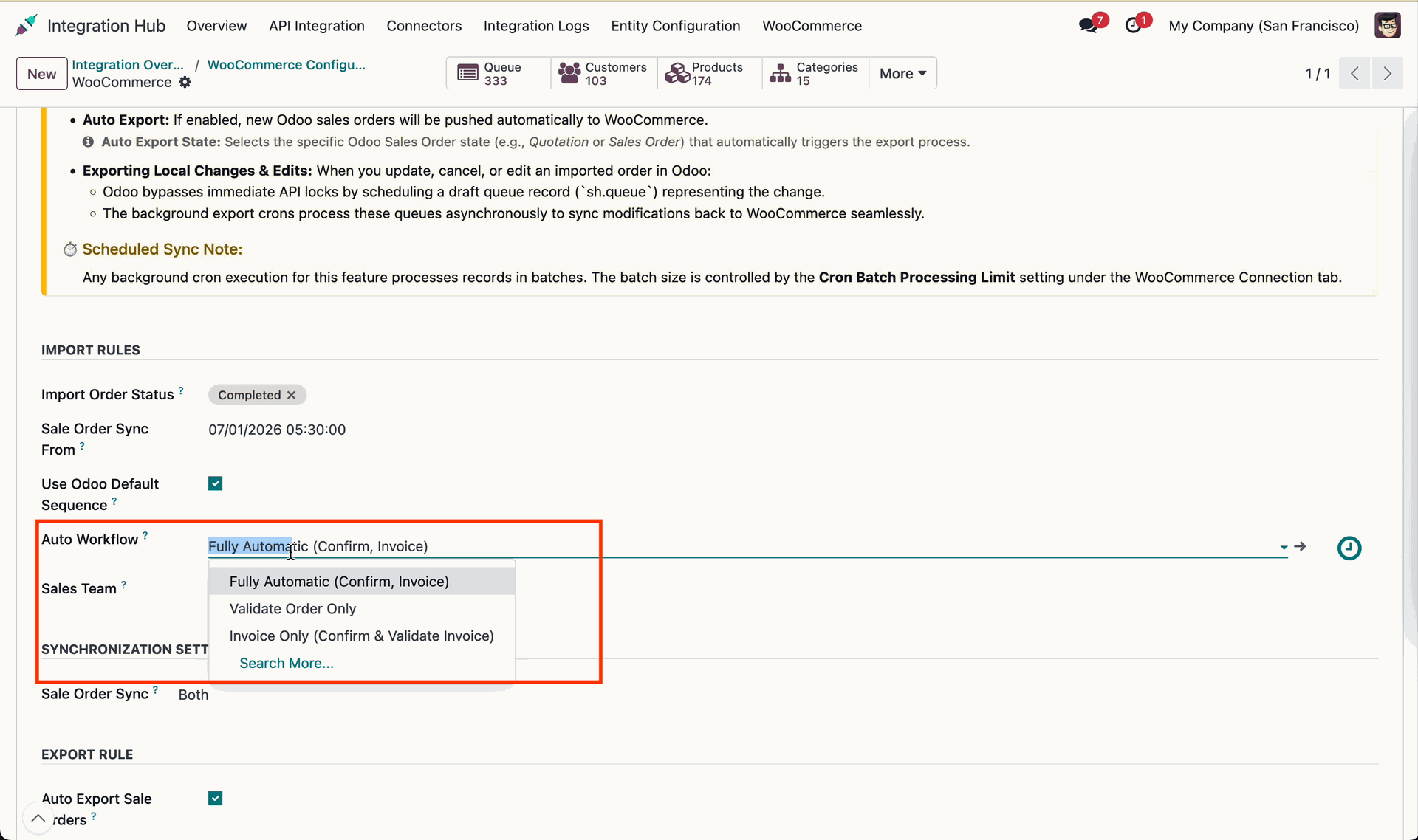Image resolution: width=1418 pixels, height=840 pixels.
Task: Open Auto Workflow record via arrow icon
Action: [1301, 546]
